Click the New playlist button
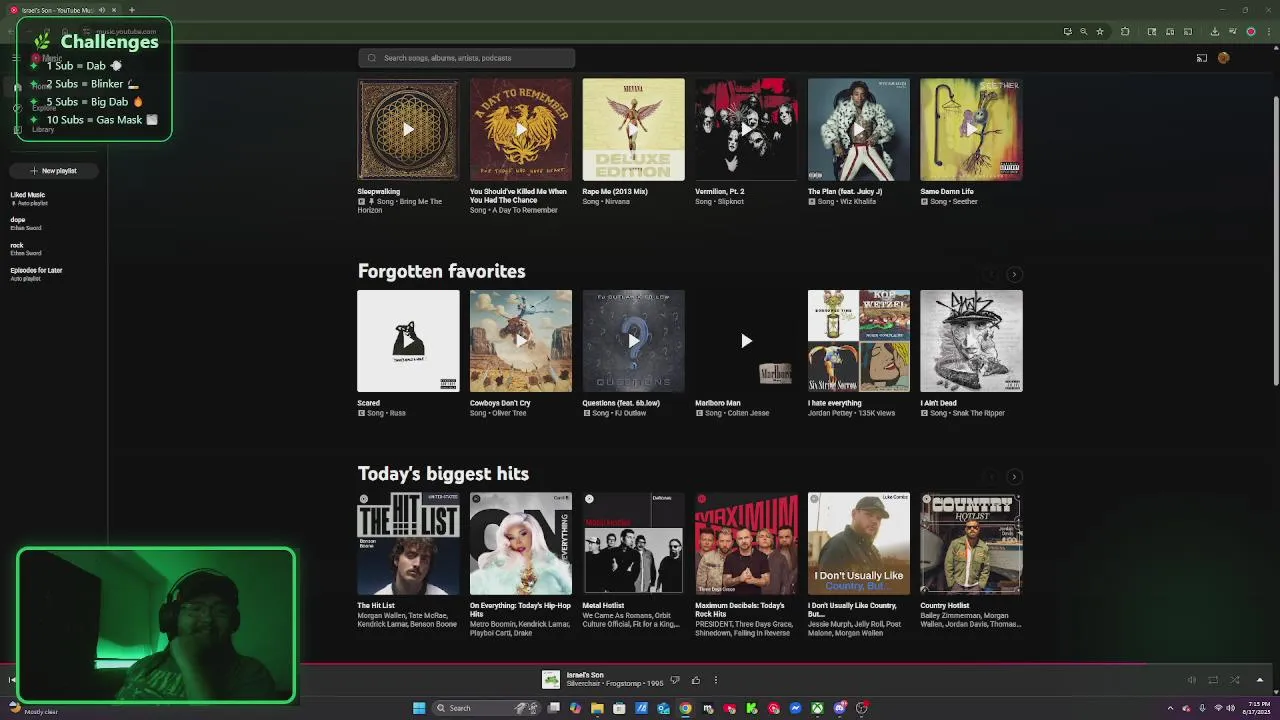1280x720 pixels. 53,171
